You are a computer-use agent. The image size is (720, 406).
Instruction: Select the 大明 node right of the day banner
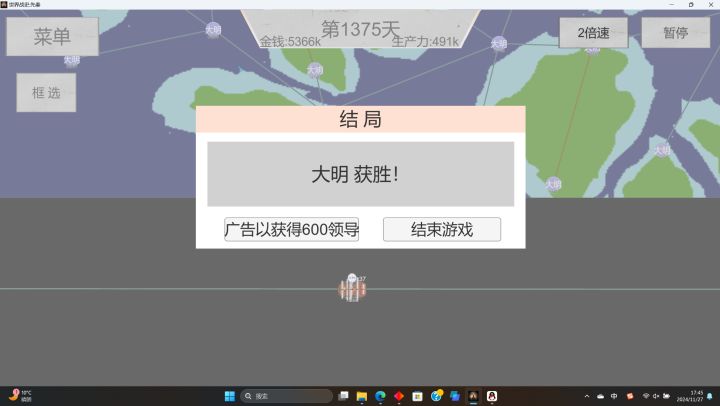[499, 44]
